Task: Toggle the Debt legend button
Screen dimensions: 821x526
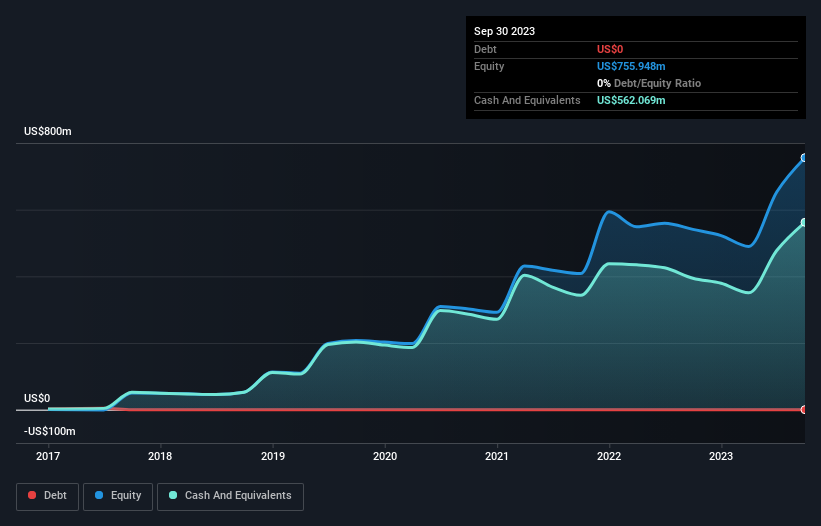Action: pos(47,496)
